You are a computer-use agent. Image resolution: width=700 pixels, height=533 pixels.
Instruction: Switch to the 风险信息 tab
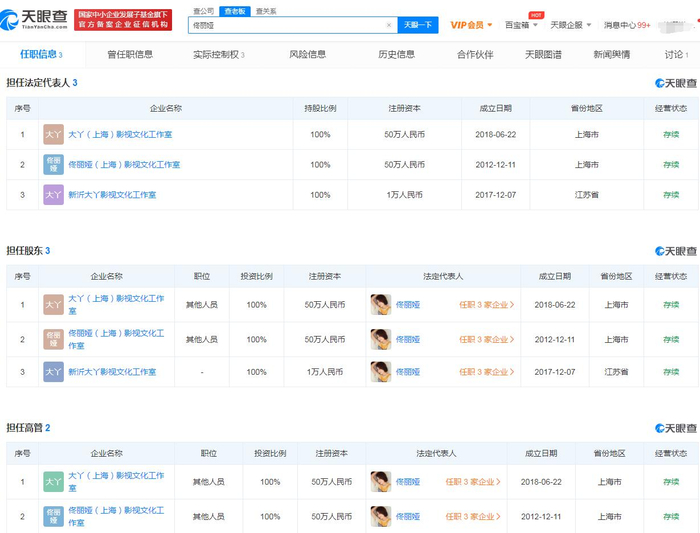click(x=307, y=55)
